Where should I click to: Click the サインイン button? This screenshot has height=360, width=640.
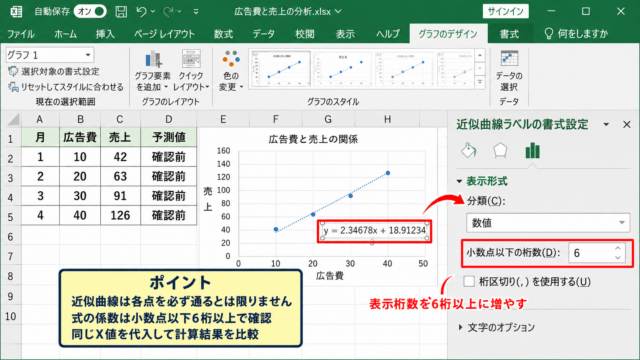505,11
